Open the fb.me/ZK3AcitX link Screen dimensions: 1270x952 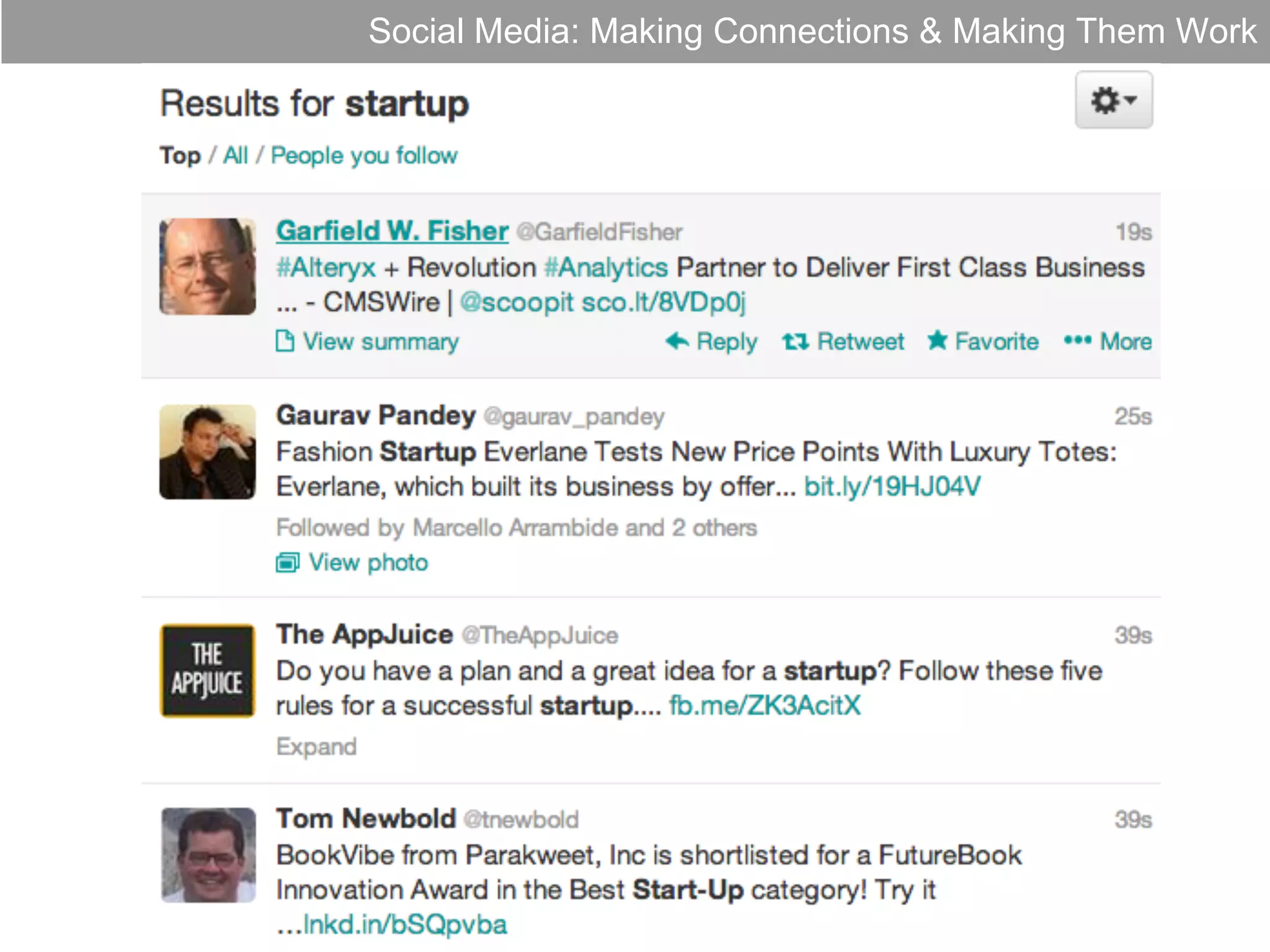765,705
